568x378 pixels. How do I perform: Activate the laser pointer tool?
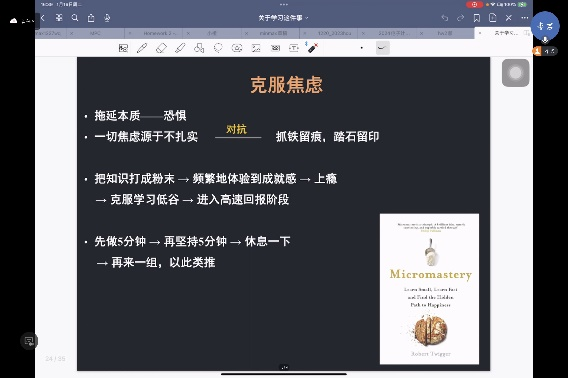pos(312,47)
